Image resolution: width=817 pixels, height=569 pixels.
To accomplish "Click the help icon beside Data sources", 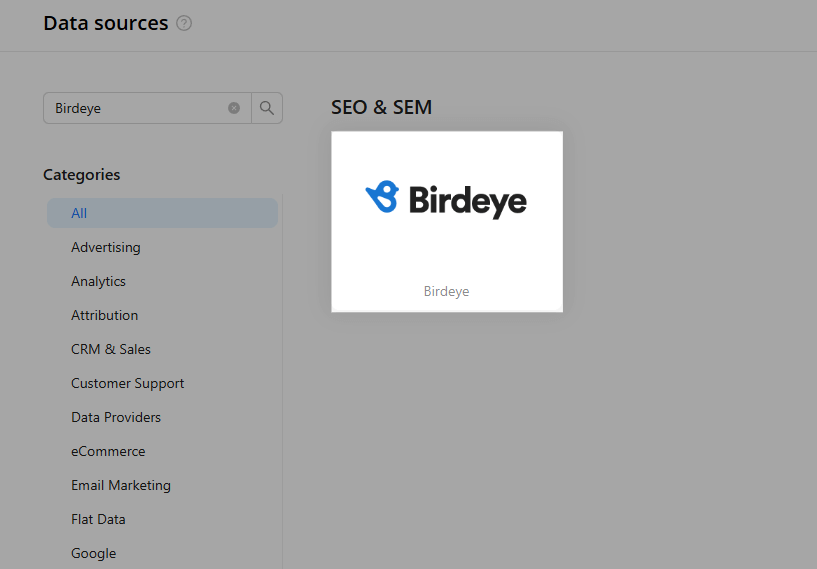I will [x=184, y=23].
